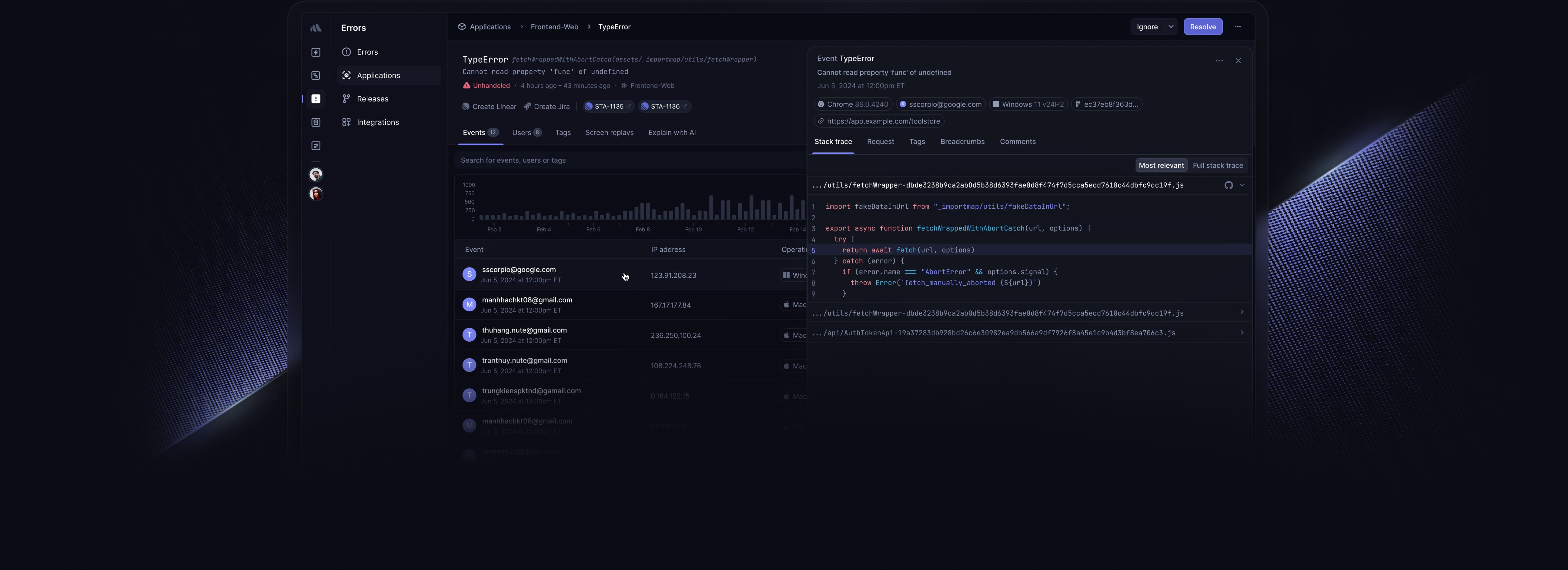Select the exclamation errors icon in left rail
The image size is (1568, 570).
tap(315, 99)
